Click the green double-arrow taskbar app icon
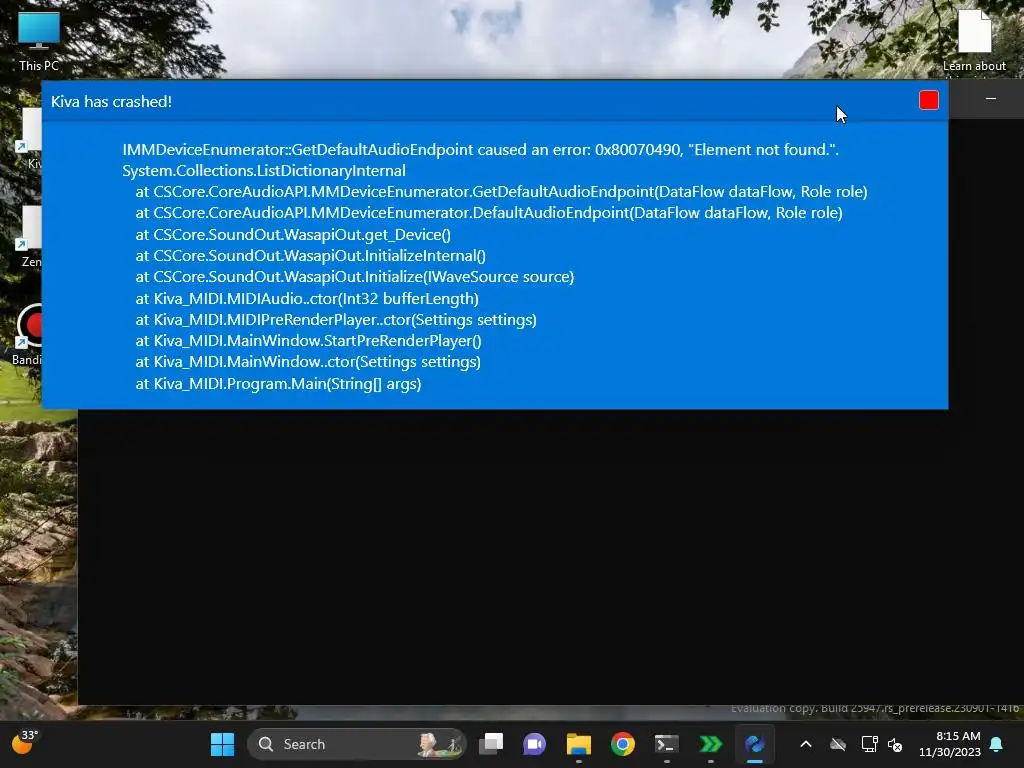 (x=711, y=744)
